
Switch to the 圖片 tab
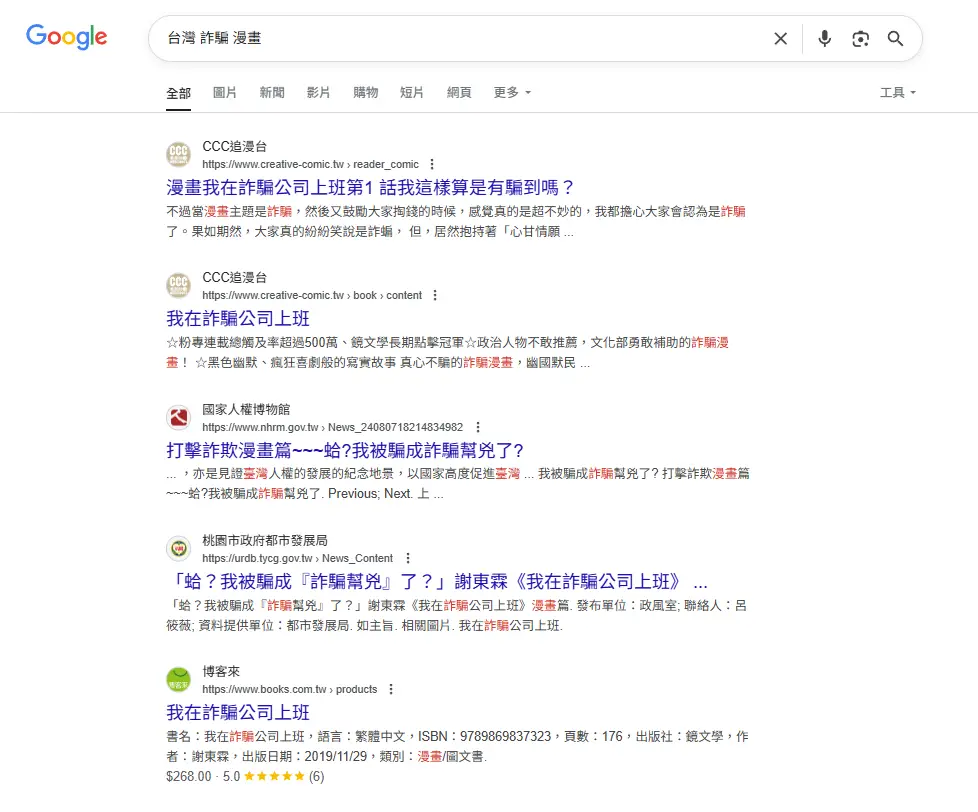click(x=225, y=93)
